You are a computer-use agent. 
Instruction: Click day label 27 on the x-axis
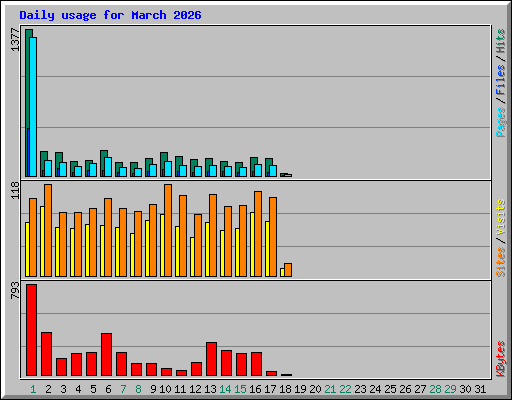point(420,389)
